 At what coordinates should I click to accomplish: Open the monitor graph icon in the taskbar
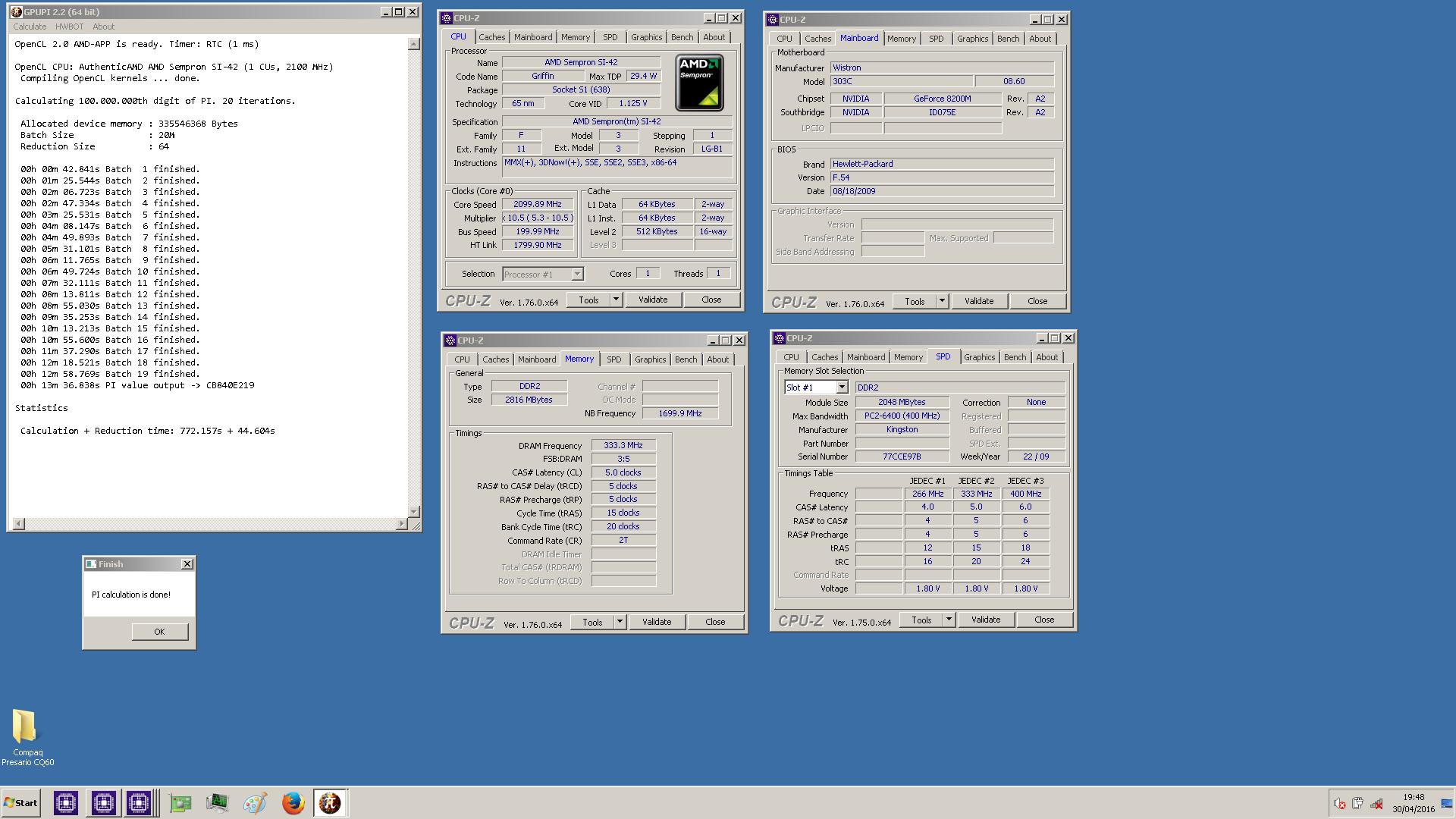(218, 803)
